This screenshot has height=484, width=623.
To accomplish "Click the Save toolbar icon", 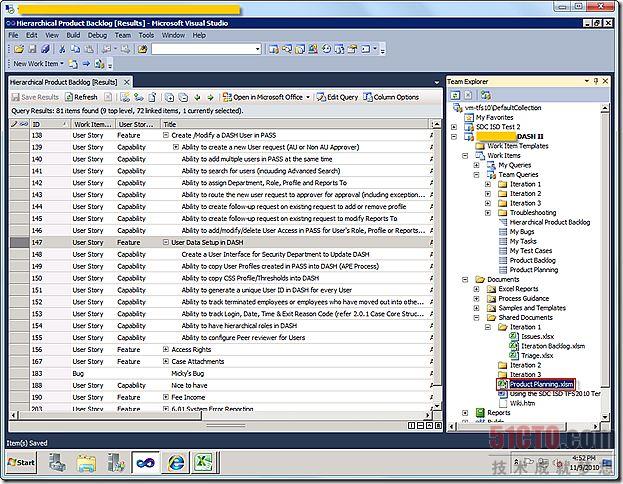I will coord(33,49).
